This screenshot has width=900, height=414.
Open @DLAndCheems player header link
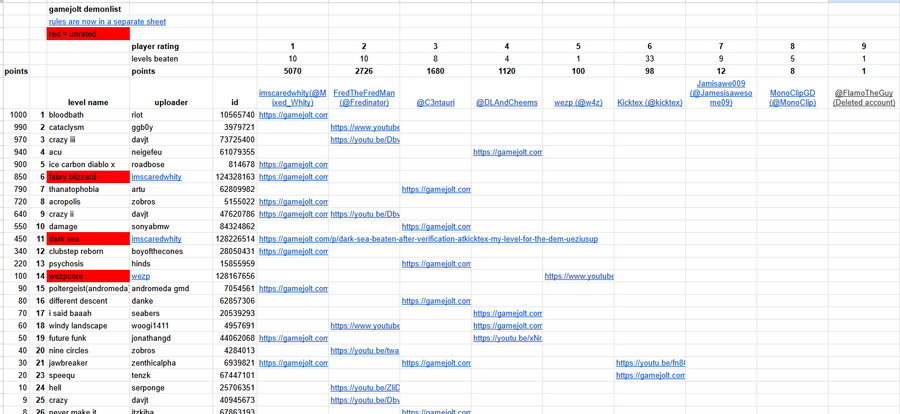(507, 103)
